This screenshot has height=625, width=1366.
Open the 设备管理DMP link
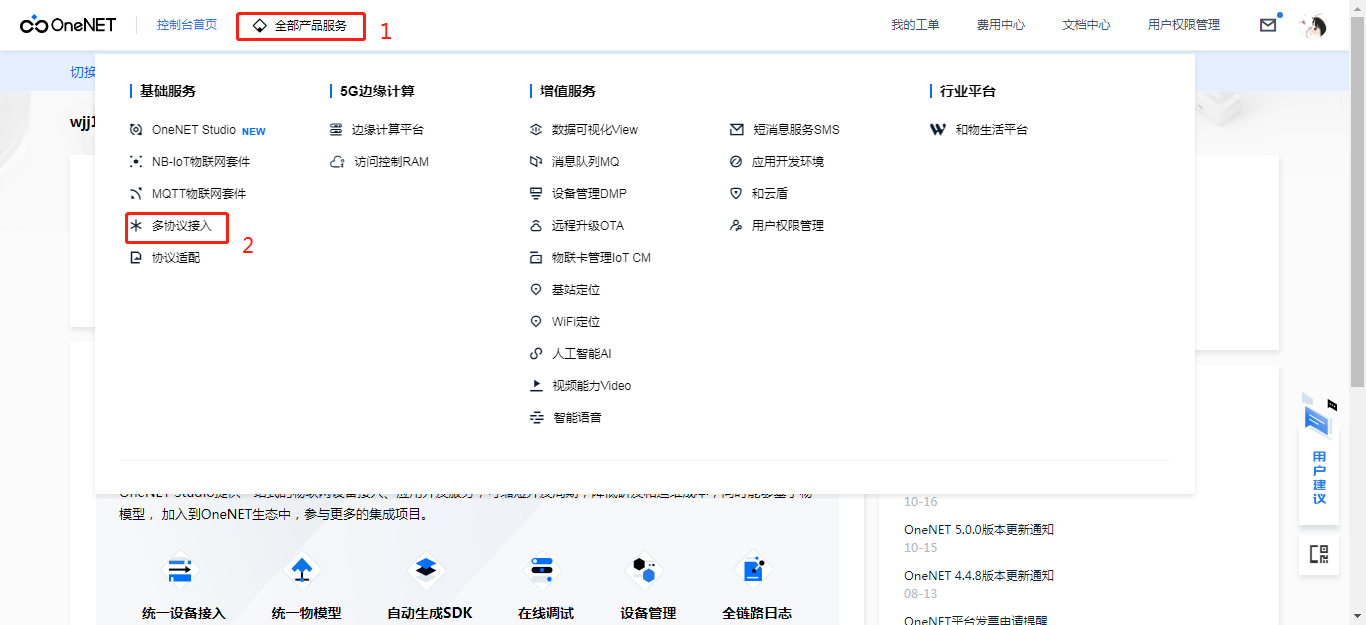pyautogui.click(x=590, y=194)
